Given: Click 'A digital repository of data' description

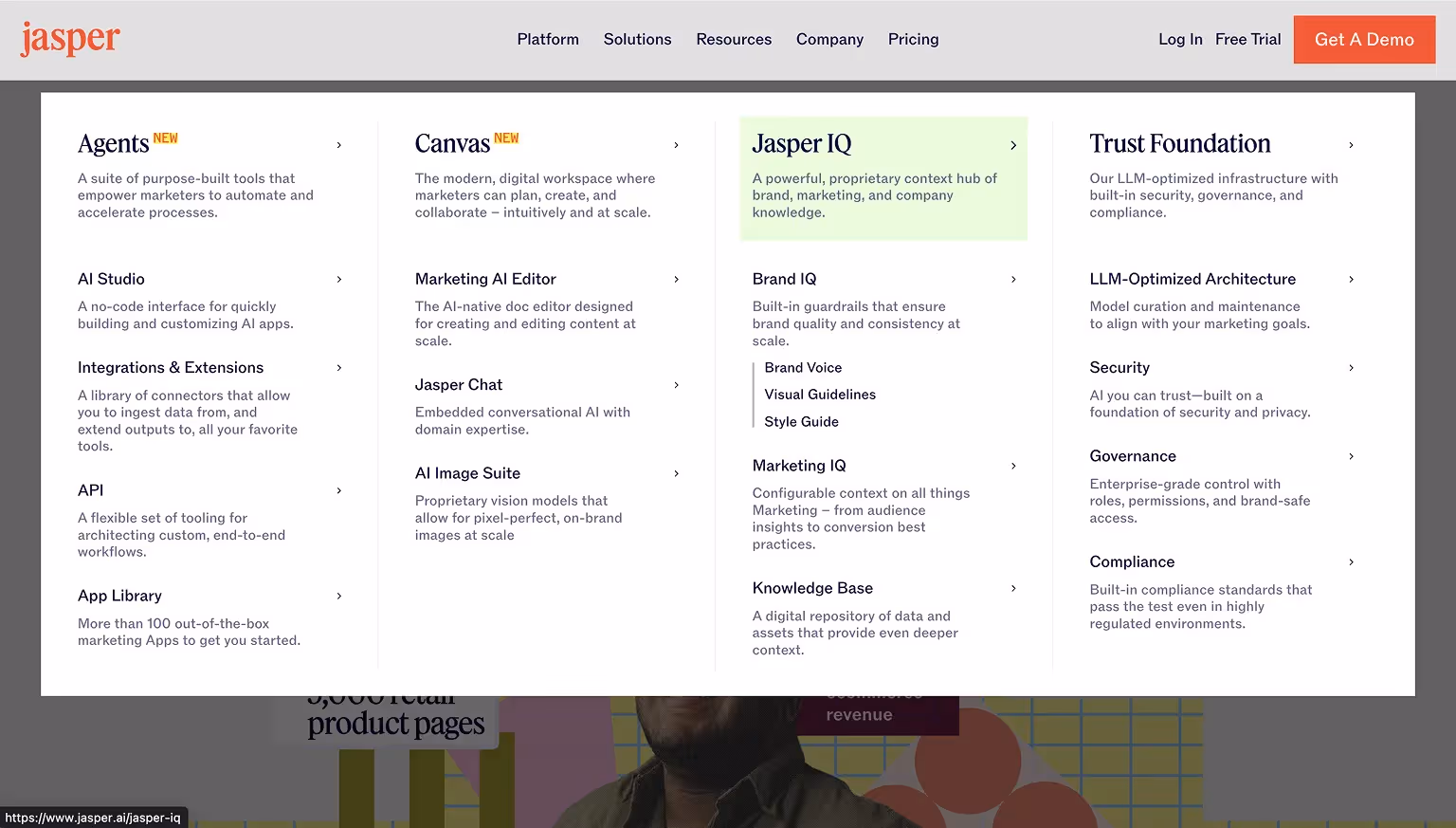Looking at the screenshot, I should (855, 633).
